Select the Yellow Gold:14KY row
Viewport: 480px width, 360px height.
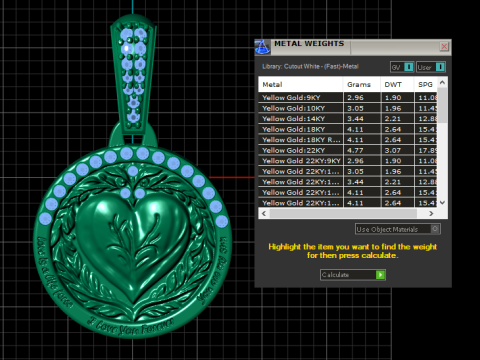(348, 119)
